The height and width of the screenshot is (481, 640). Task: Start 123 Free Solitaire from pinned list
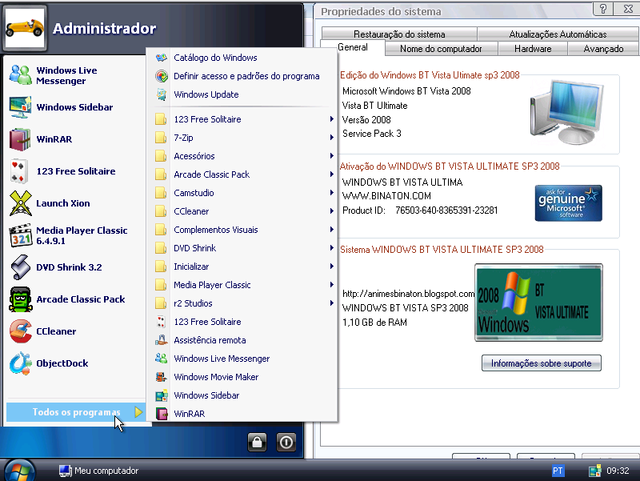(x=76, y=171)
